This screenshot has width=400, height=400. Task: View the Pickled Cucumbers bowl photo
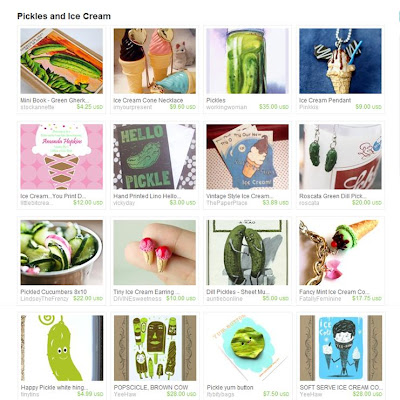tap(62, 252)
